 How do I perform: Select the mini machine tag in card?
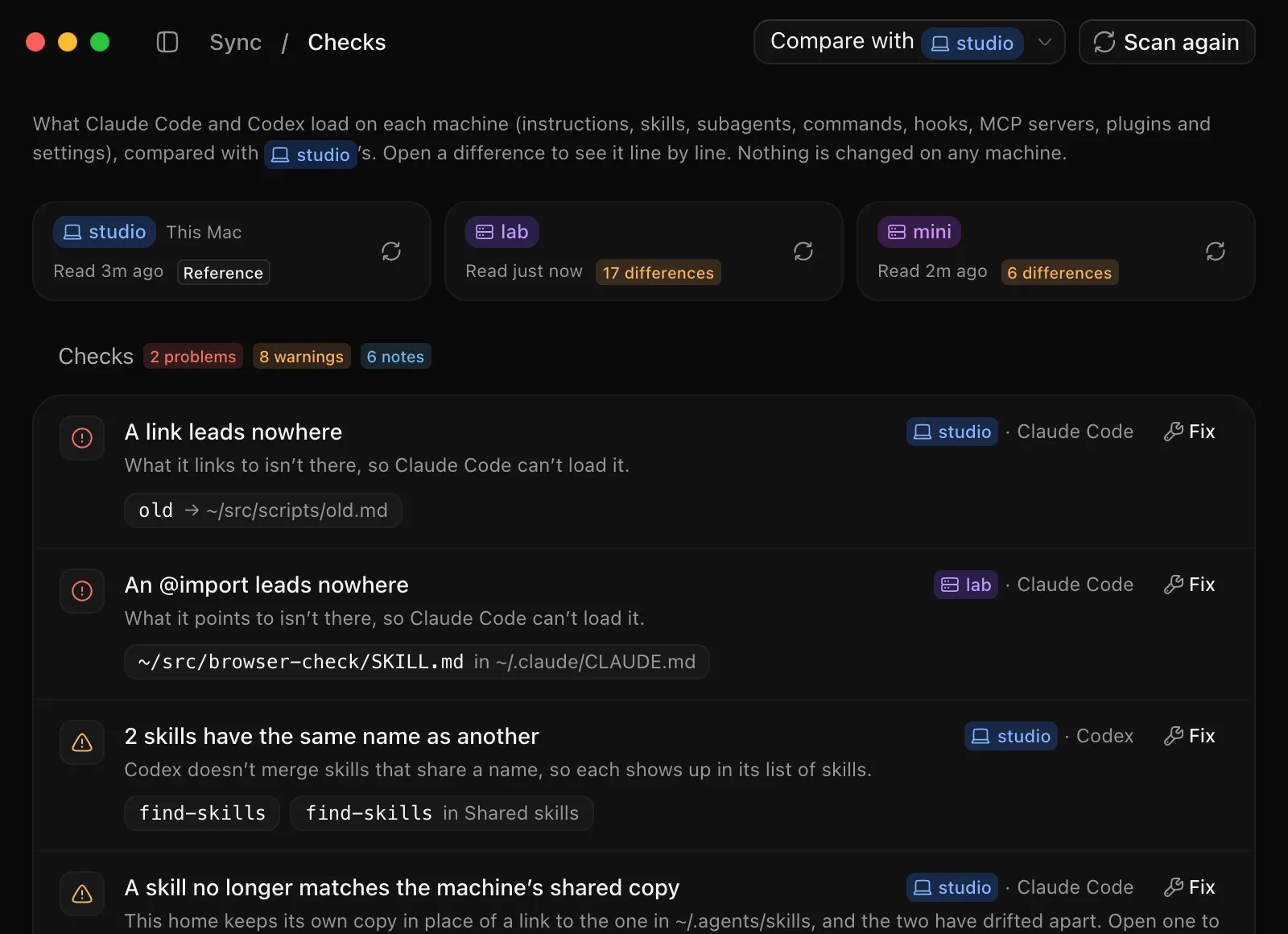point(919,232)
